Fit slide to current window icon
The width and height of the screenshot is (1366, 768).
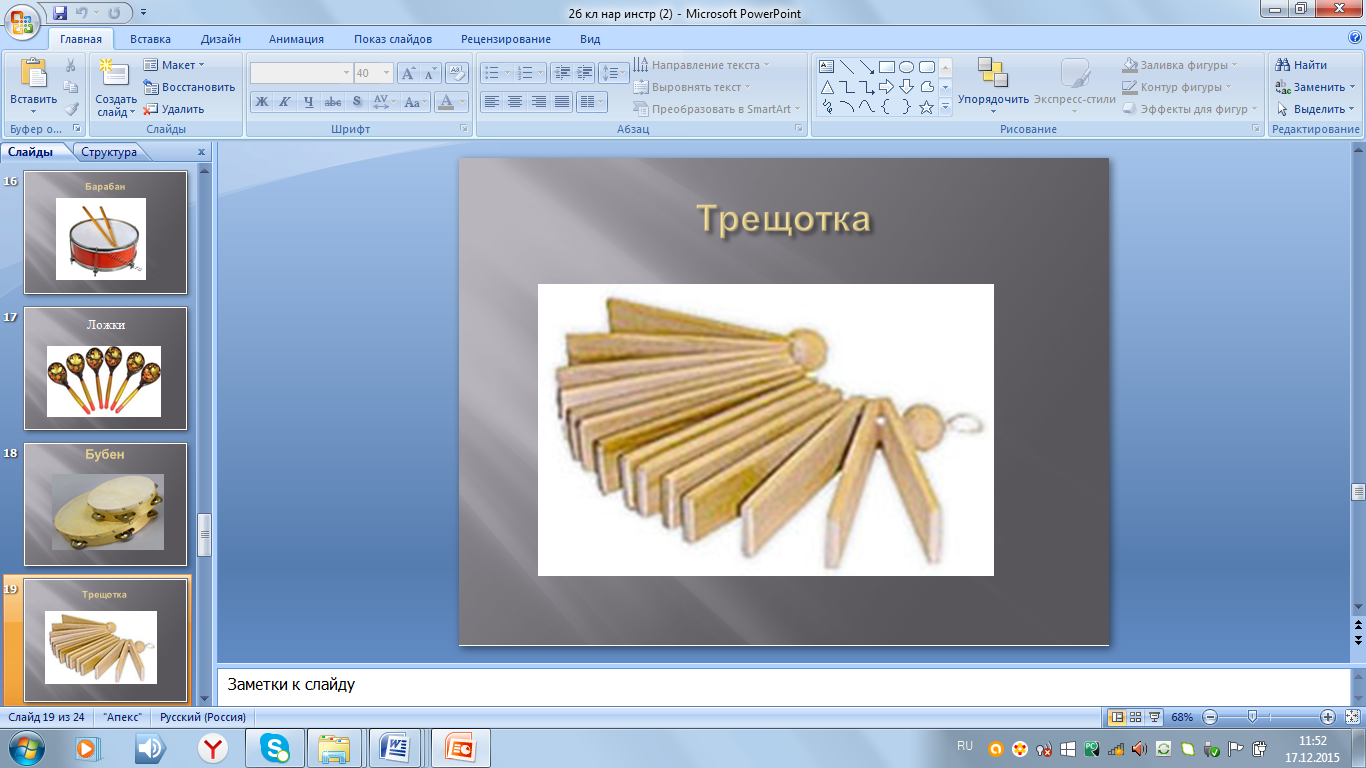(1351, 717)
